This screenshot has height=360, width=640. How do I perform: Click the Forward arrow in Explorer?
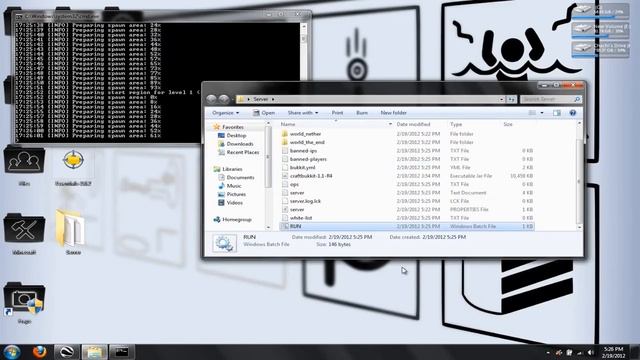(223, 99)
